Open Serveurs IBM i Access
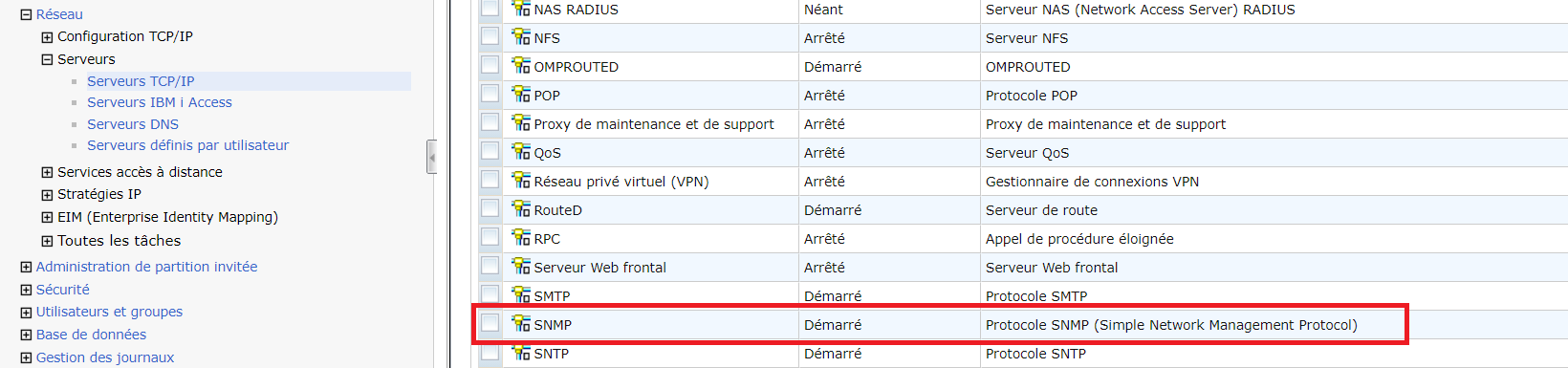The height and width of the screenshot is (368, 1568). pyautogui.click(x=160, y=102)
